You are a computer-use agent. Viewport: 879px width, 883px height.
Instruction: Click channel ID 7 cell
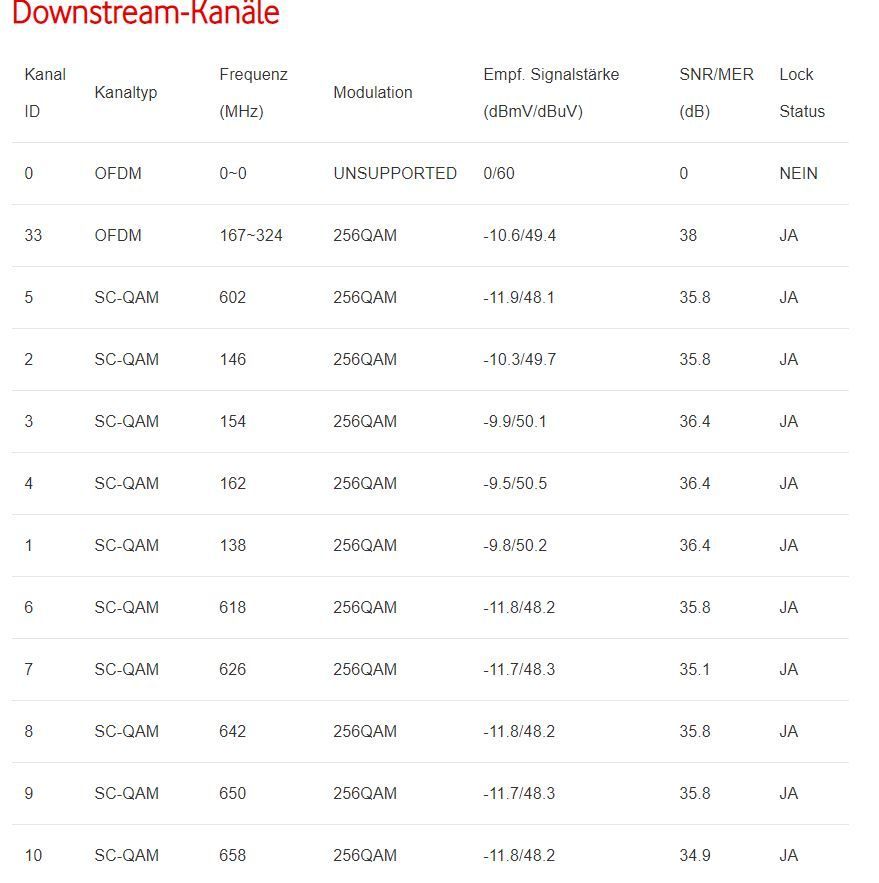pyautogui.click(x=29, y=669)
